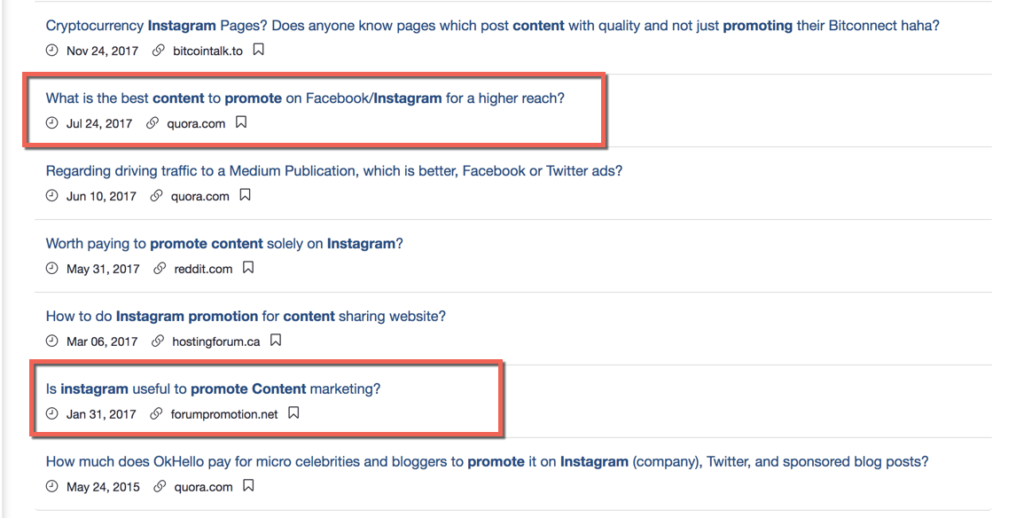Image resolution: width=1024 pixels, height=518 pixels.
Task: Bookmark the forumpromotion.net result
Action: pos(294,413)
